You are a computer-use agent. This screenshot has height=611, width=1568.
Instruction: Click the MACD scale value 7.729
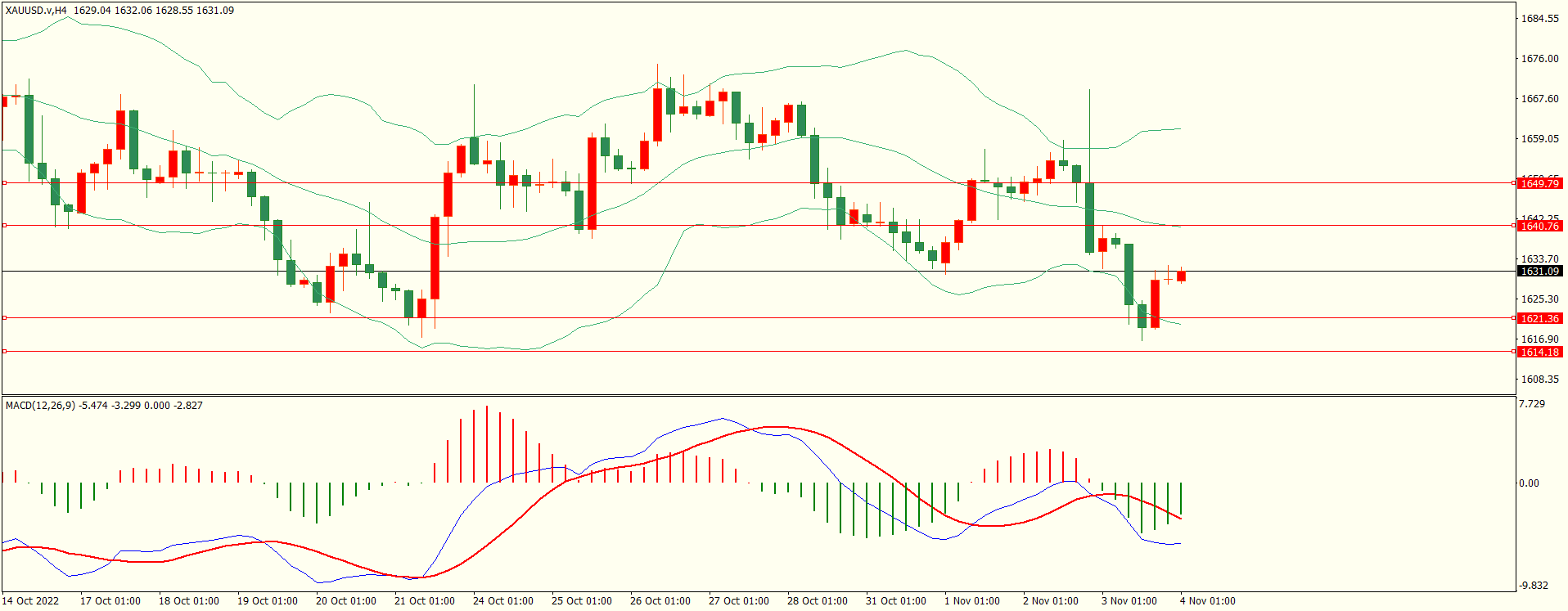coord(1532,404)
